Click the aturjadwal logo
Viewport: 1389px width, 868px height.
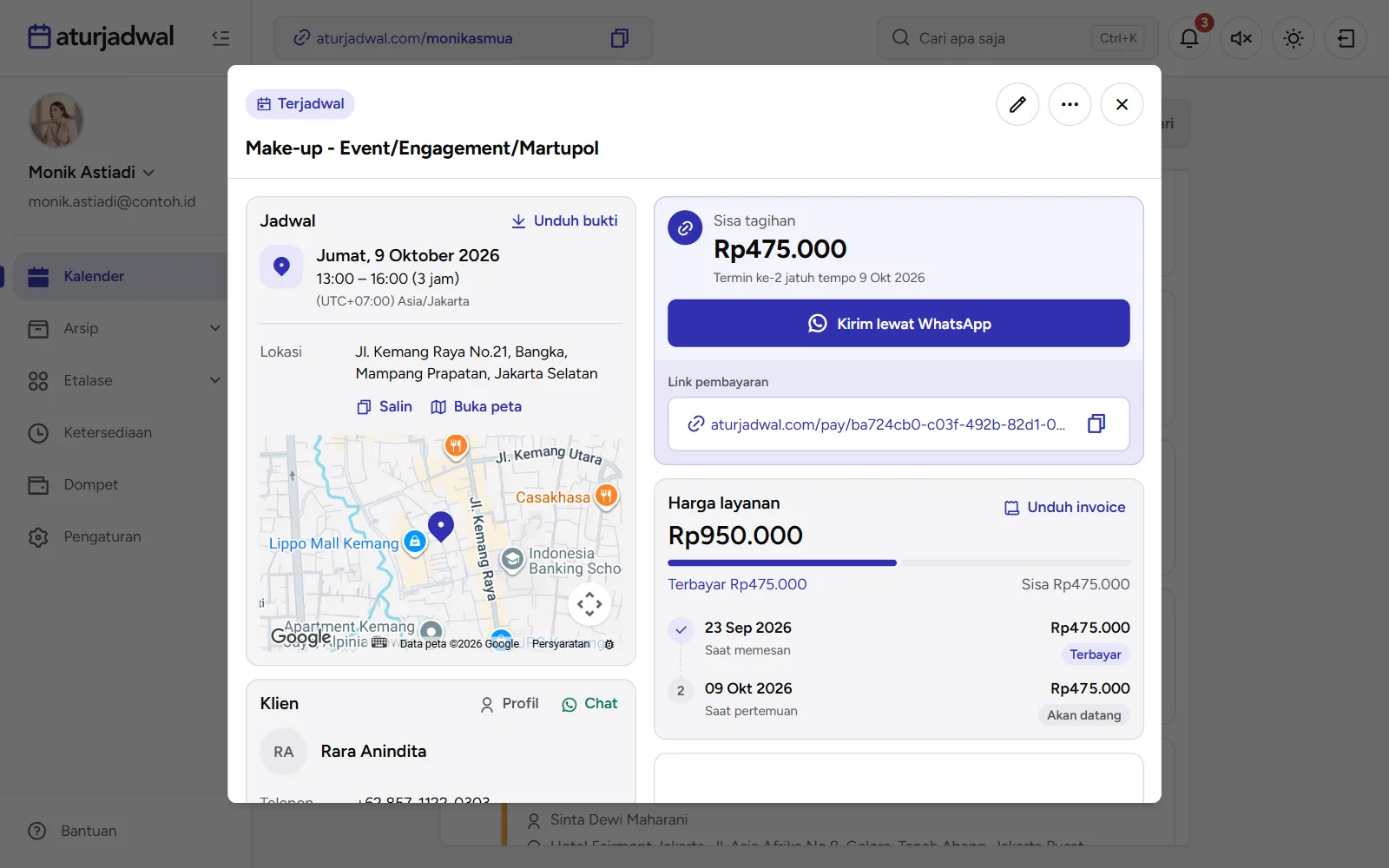(101, 36)
